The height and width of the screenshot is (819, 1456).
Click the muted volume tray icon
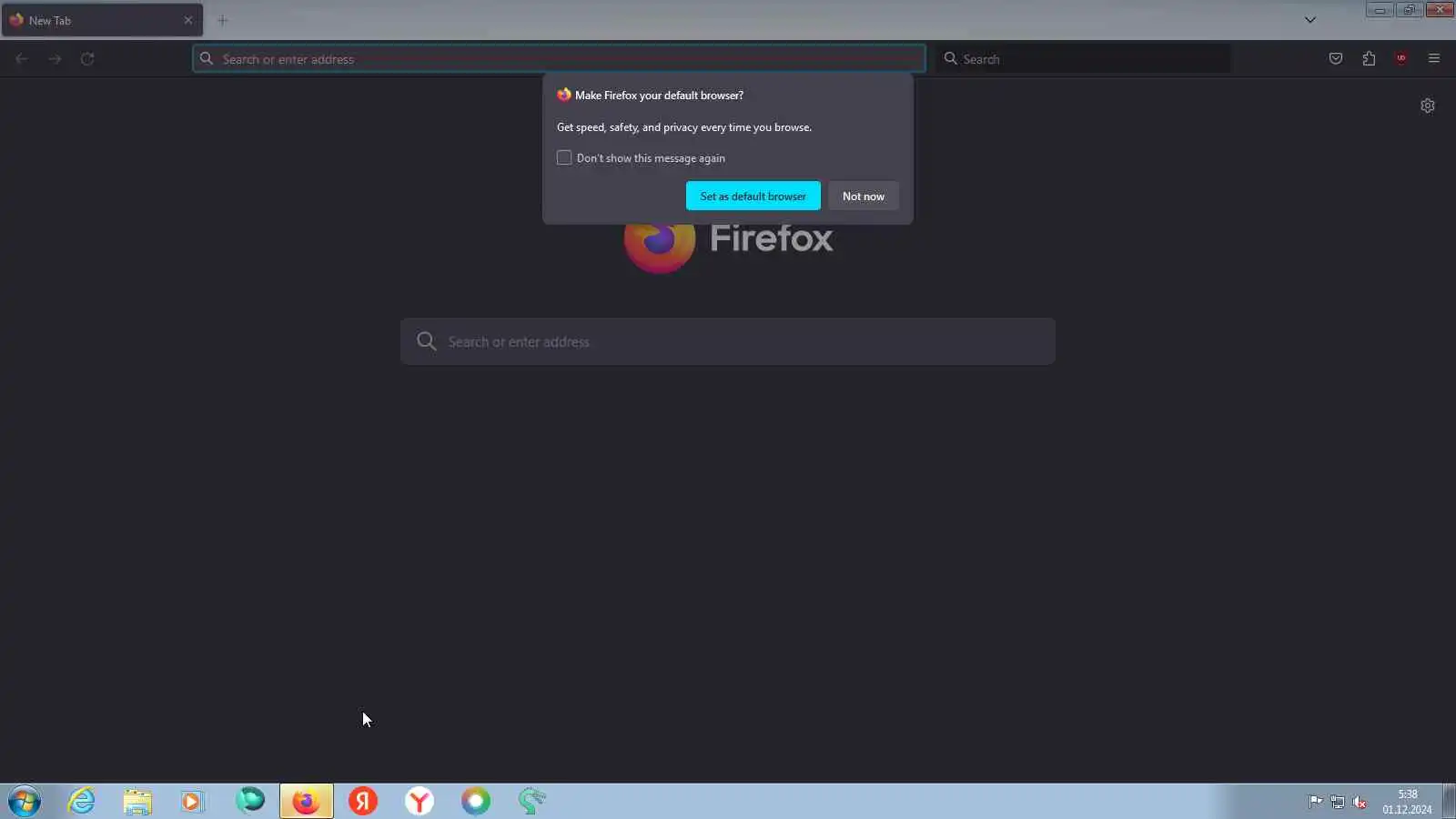point(1360,802)
